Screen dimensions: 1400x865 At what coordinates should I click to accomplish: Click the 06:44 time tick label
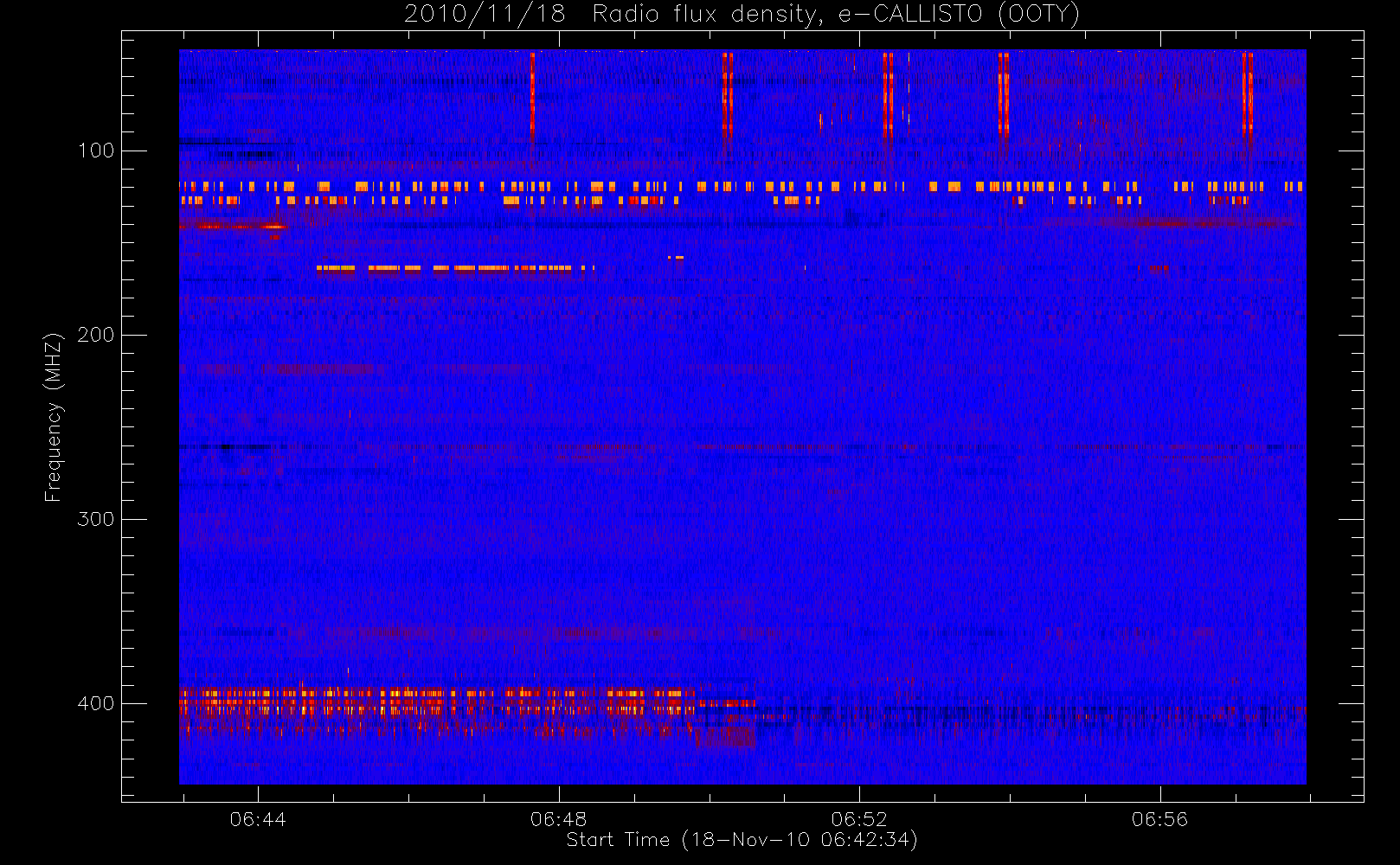pyautogui.click(x=258, y=819)
